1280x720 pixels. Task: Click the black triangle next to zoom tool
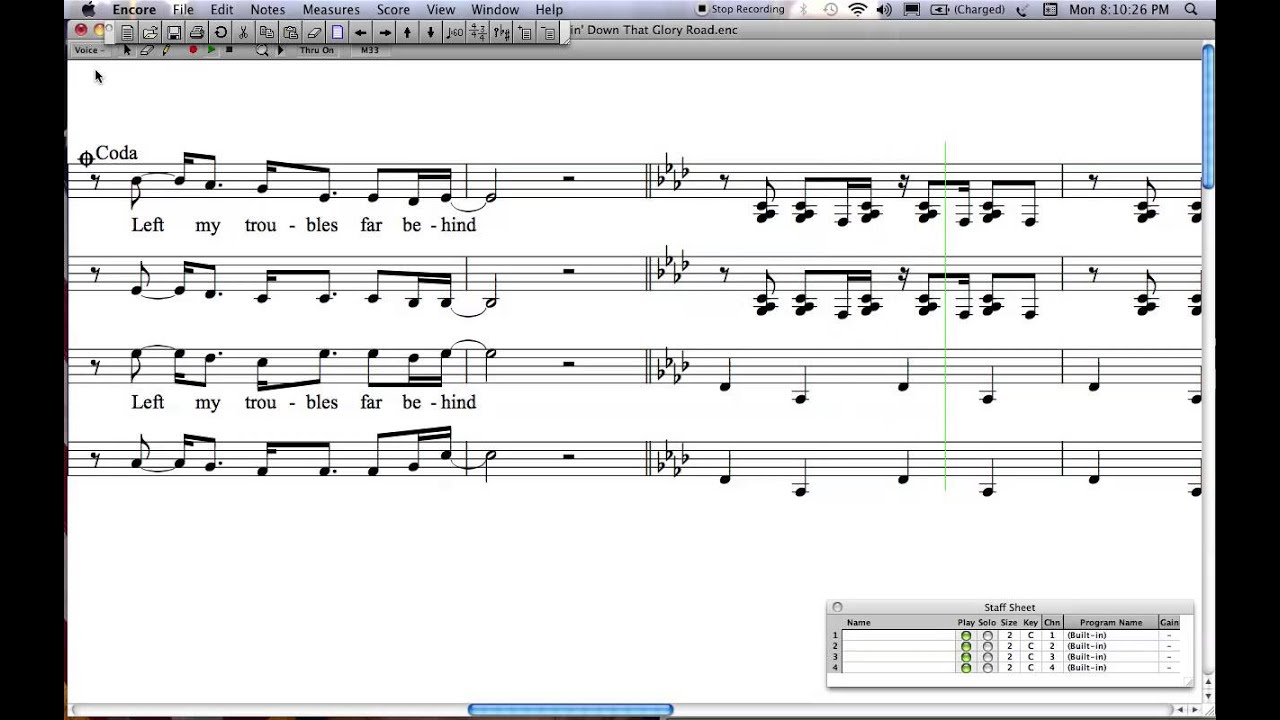pyautogui.click(x=280, y=50)
